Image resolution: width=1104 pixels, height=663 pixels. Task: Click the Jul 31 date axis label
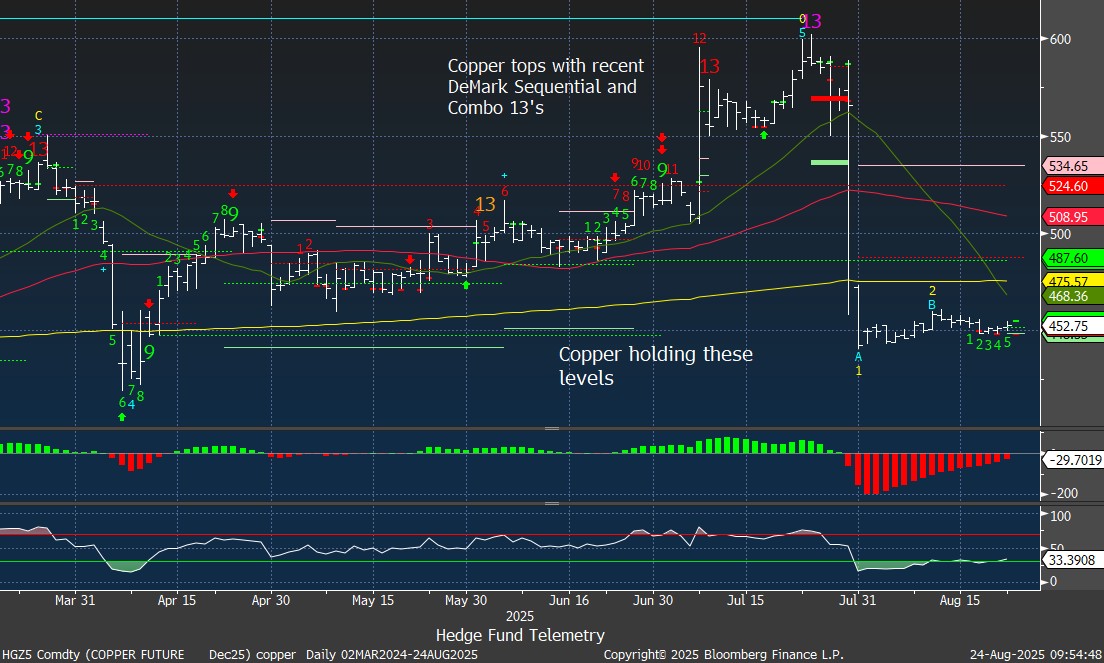[x=859, y=601]
